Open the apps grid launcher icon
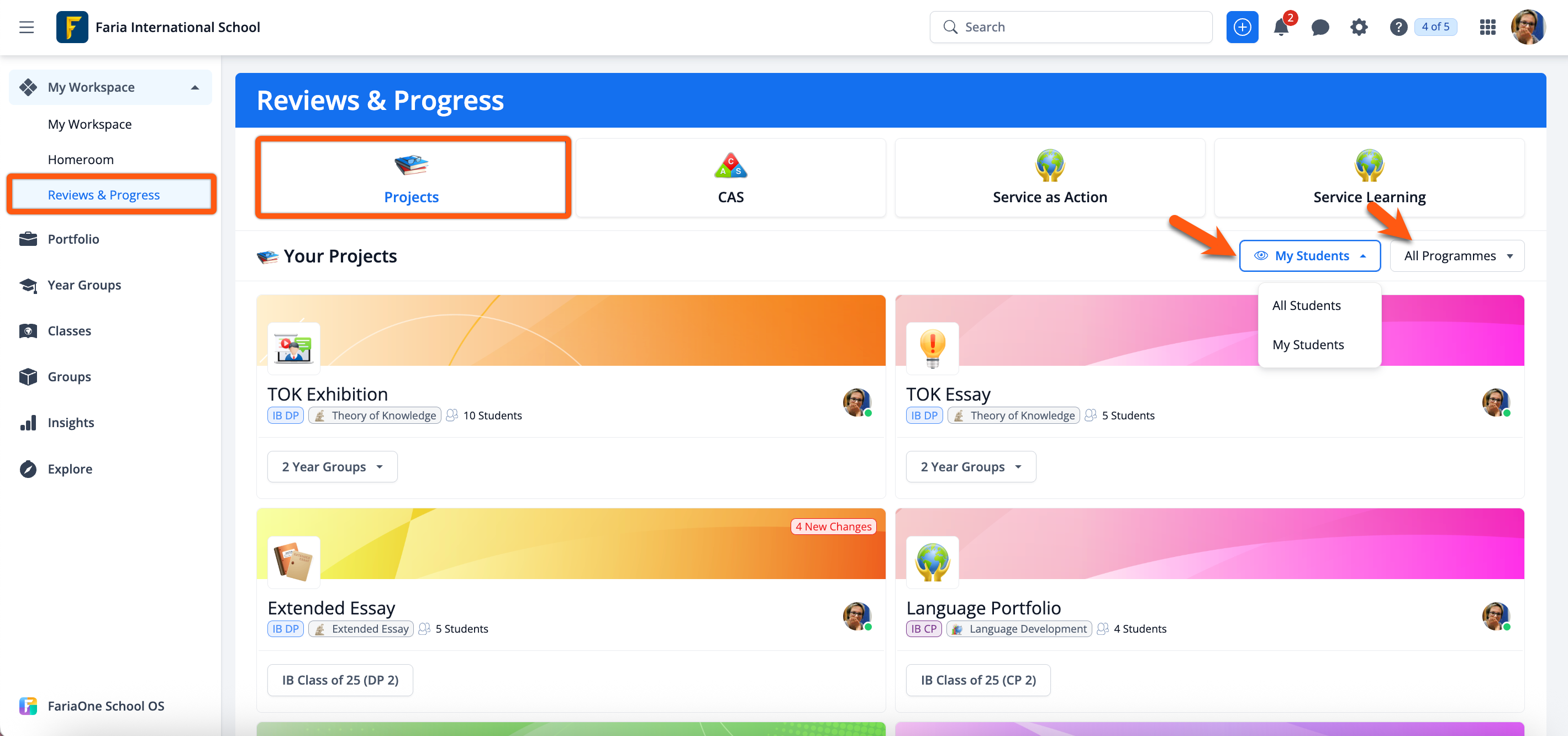Image resolution: width=1568 pixels, height=736 pixels. coord(1487,27)
